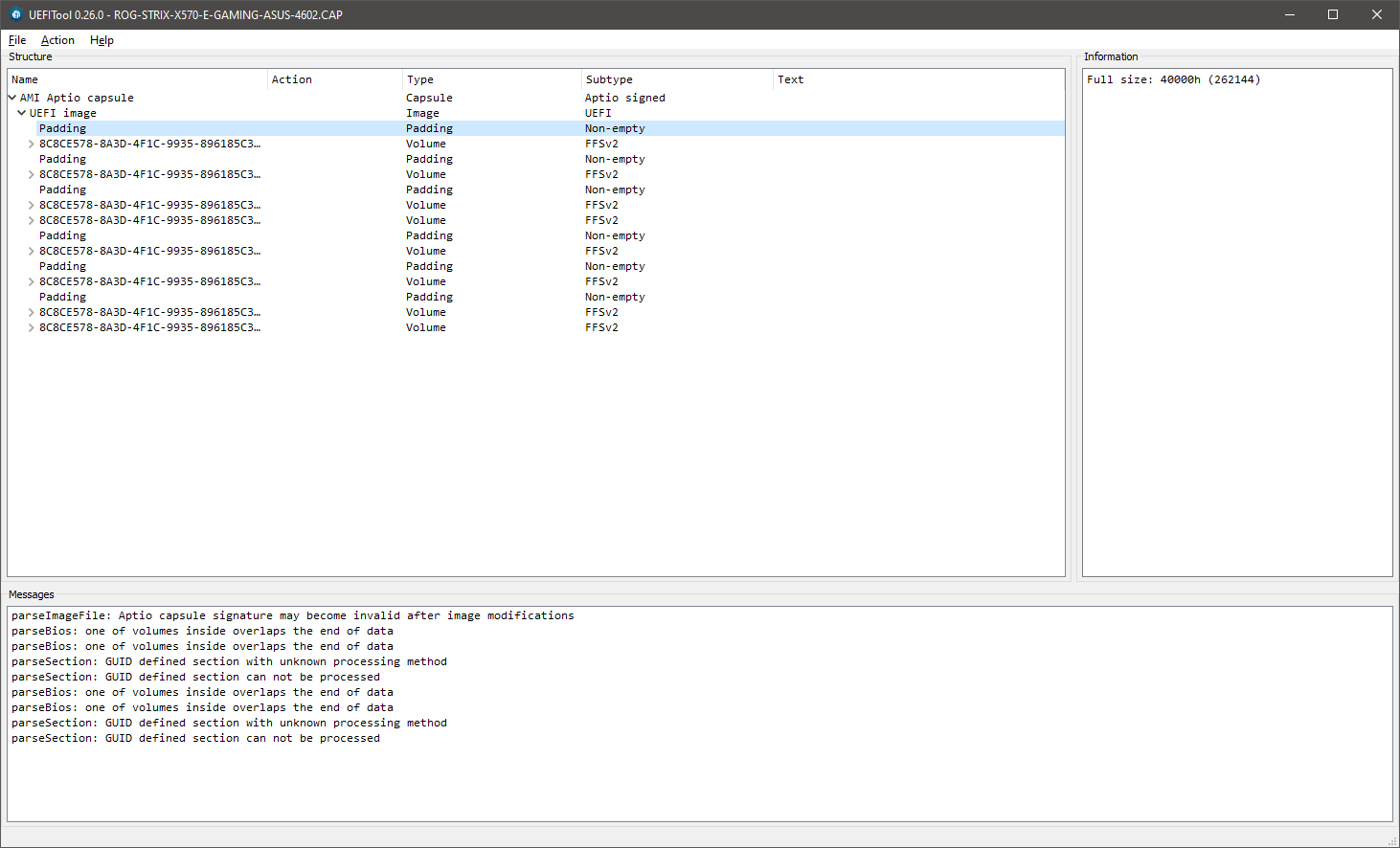Click the Subtype column header
This screenshot has width=1400, height=848.
pos(678,79)
